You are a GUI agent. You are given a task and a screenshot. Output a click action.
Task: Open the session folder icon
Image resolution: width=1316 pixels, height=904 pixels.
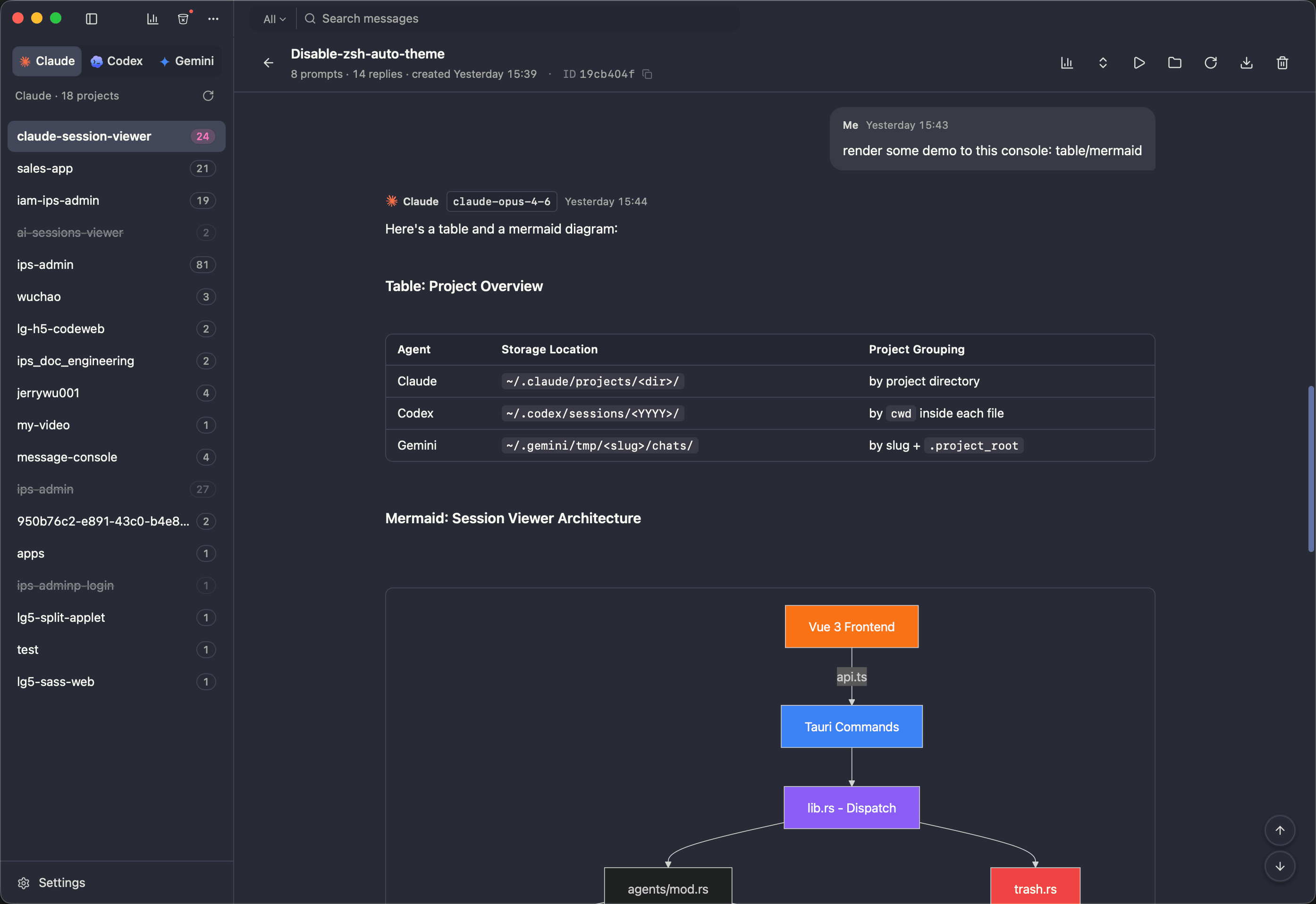click(x=1174, y=63)
